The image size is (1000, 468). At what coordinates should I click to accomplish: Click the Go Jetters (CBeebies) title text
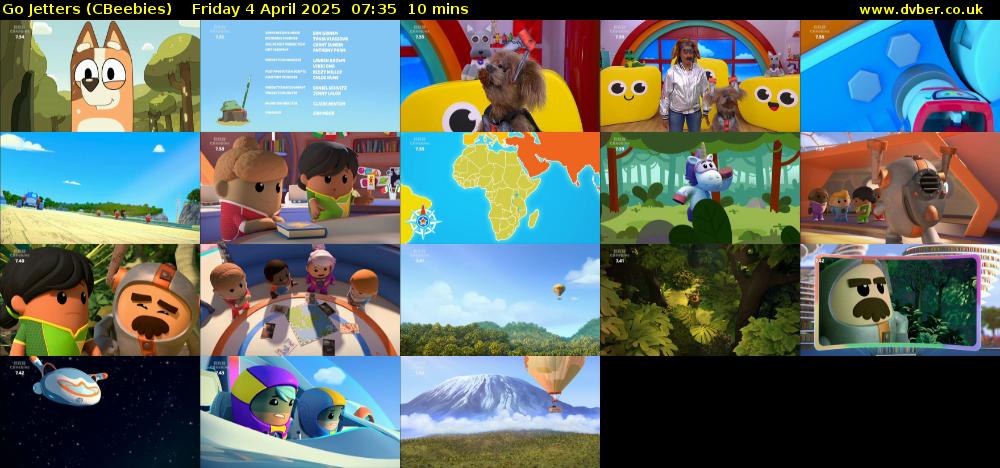tap(87, 10)
